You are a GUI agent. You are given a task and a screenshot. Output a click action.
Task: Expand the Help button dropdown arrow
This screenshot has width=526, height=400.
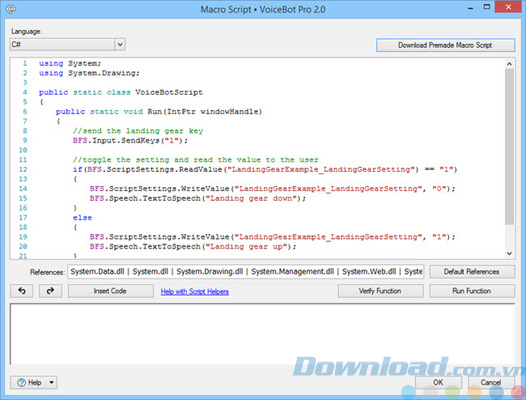click(x=52, y=382)
